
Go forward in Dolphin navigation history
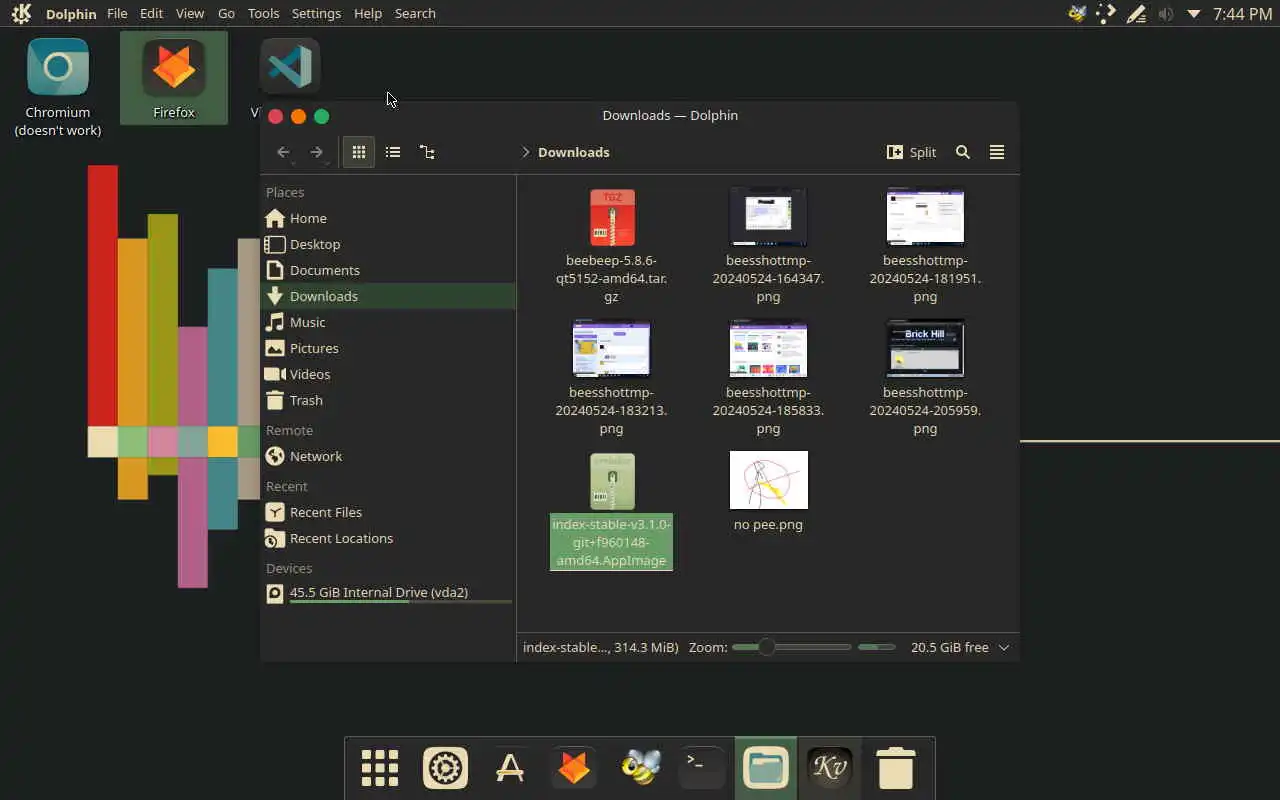tap(316, 152)
